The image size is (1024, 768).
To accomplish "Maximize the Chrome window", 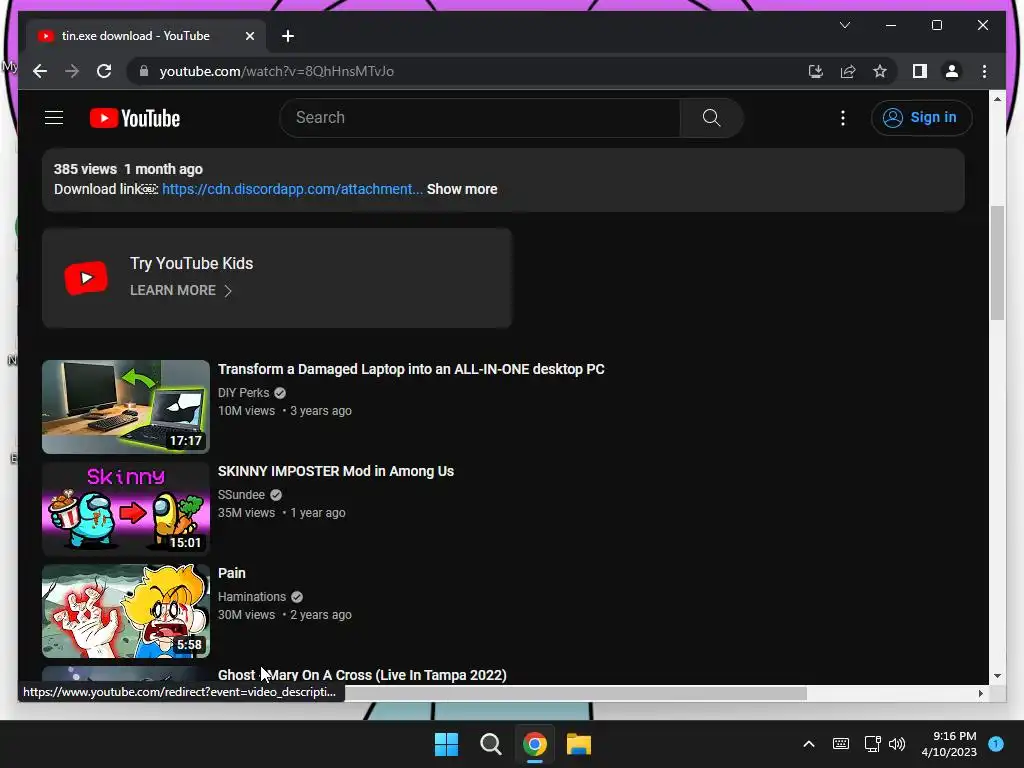I will (x=936, y=25).
